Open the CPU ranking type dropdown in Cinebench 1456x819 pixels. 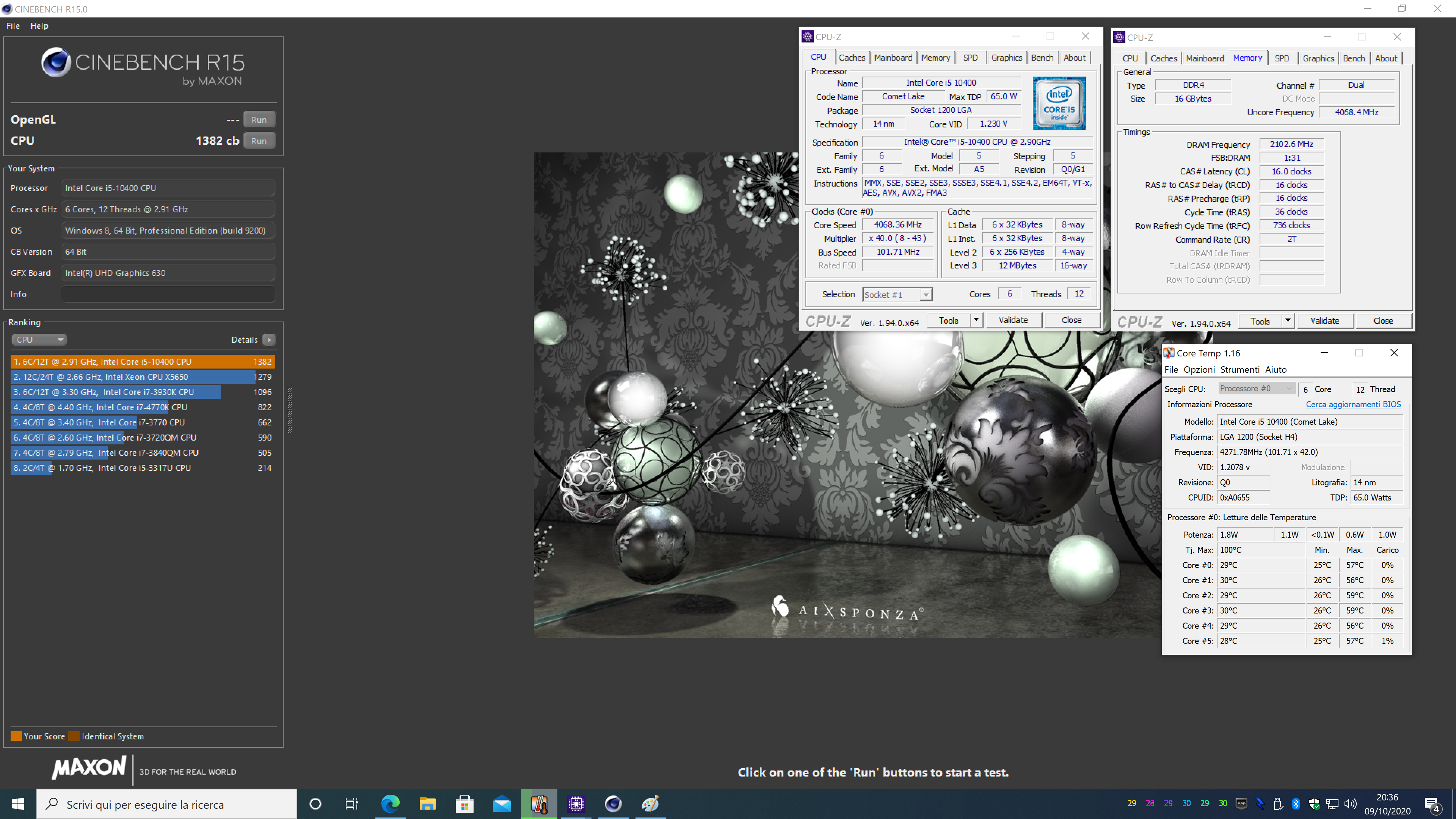click(39, 340)
